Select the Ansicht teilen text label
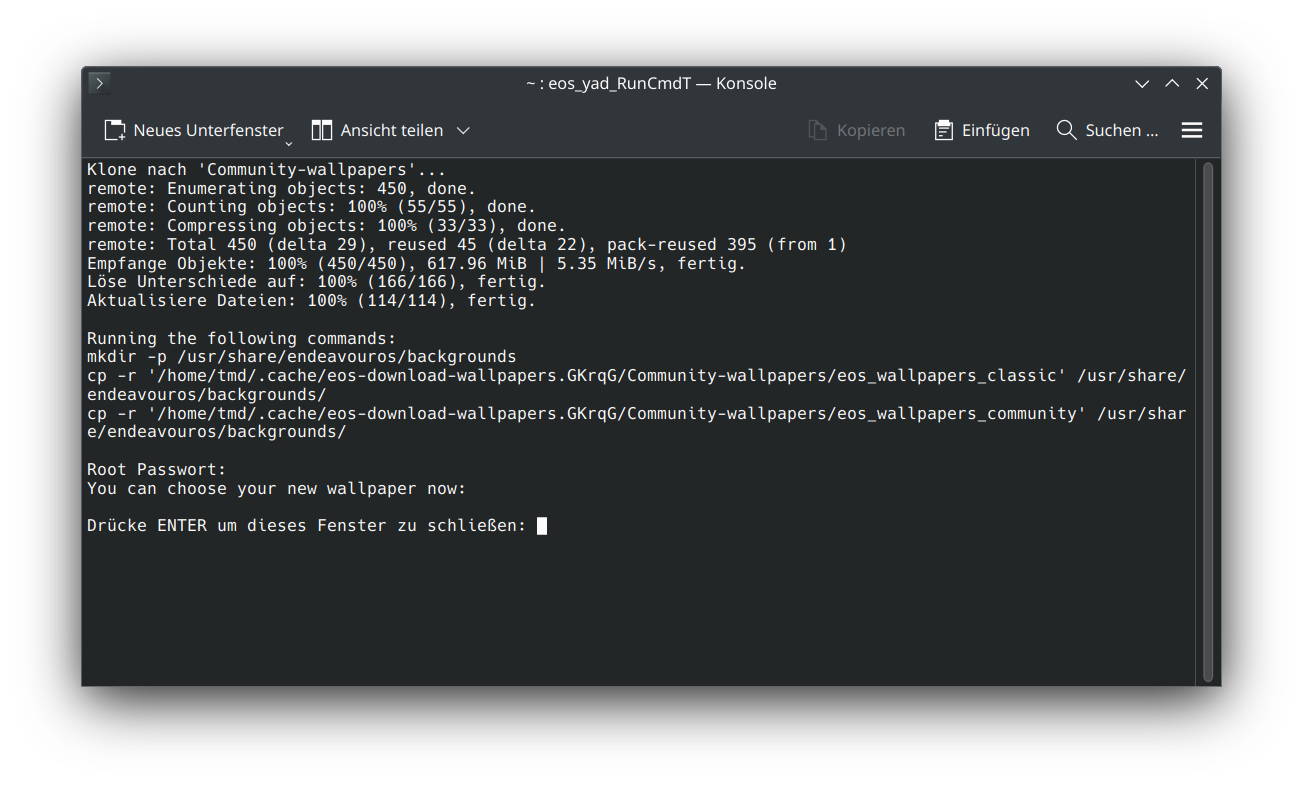This screenshot has height=785, width=1305. click(392, 131)
